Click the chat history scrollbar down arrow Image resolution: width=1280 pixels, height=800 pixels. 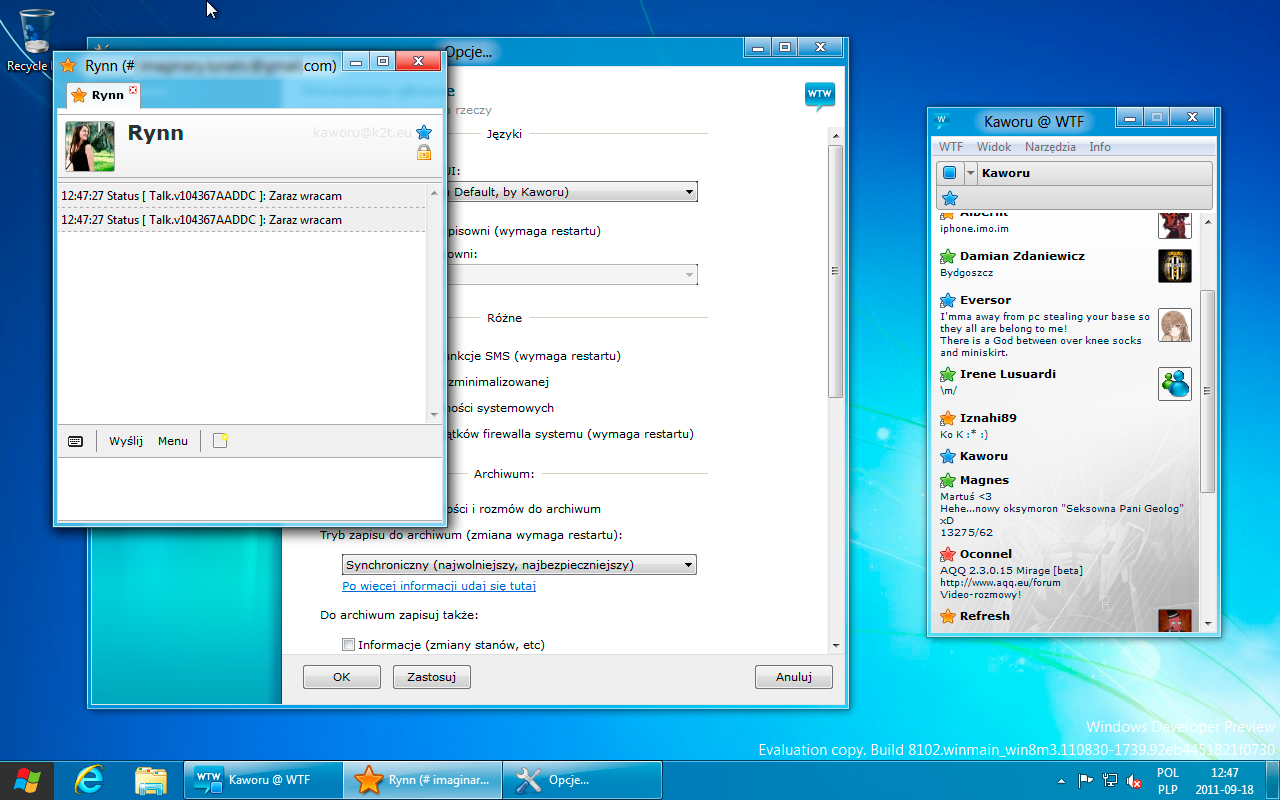point(434,413)
